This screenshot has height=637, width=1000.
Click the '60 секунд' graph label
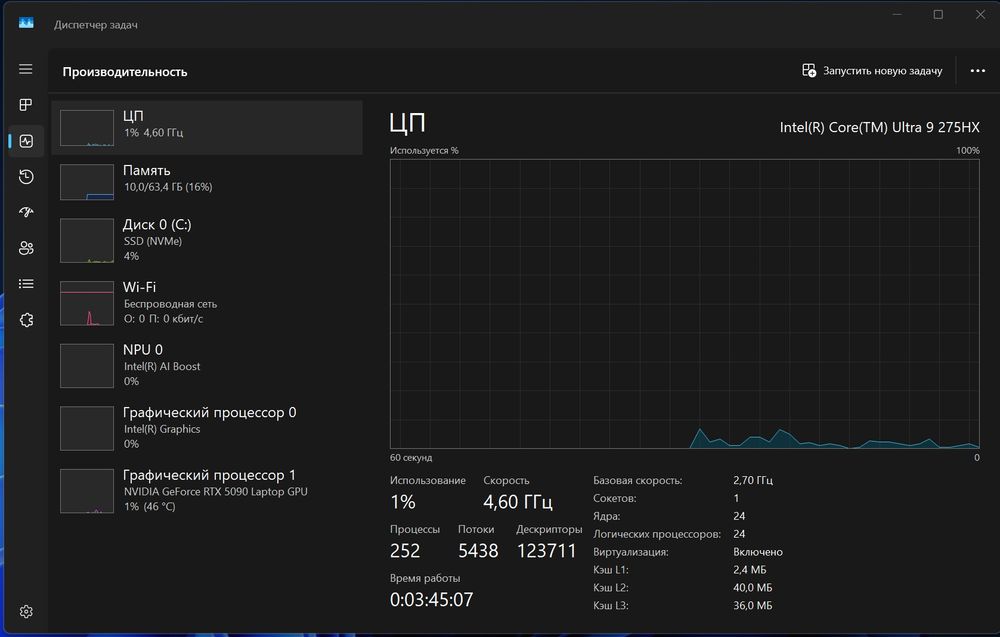click(411, 458)
